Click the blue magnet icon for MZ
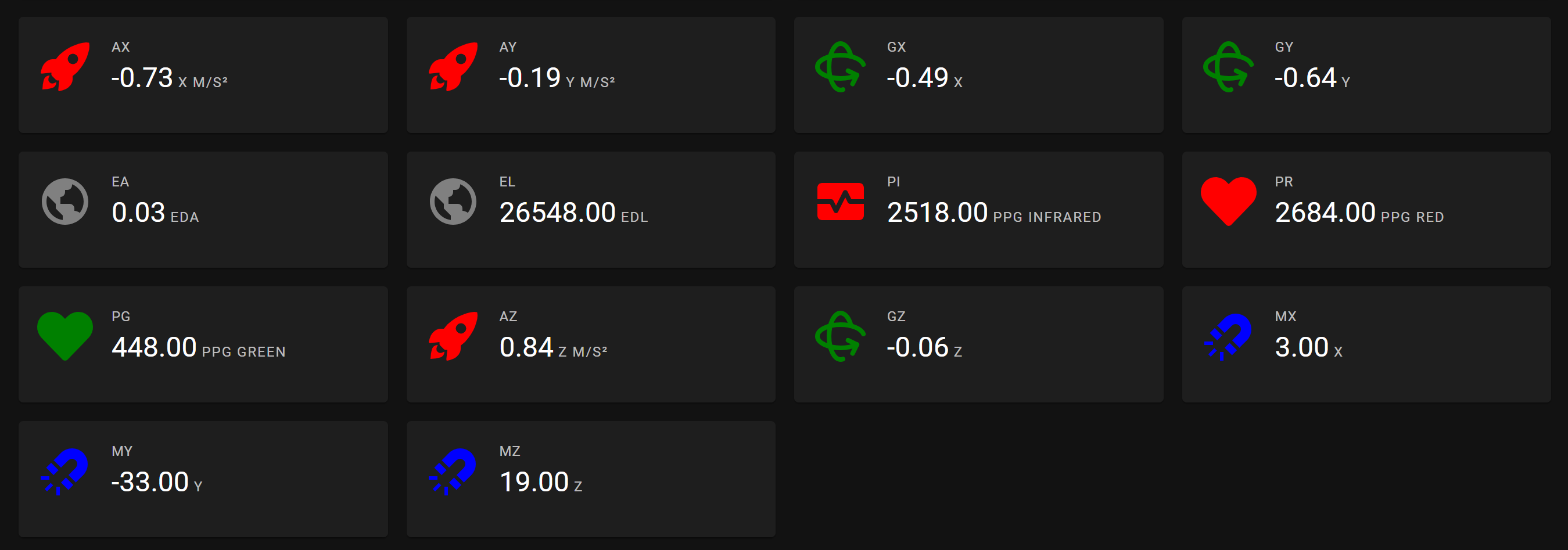The width and height of the screenshot is (1568, 550). (x=453, y=472)
